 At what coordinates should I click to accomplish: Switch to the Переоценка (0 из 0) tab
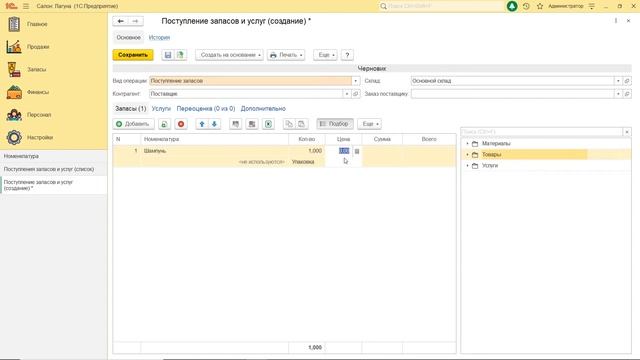206,109
